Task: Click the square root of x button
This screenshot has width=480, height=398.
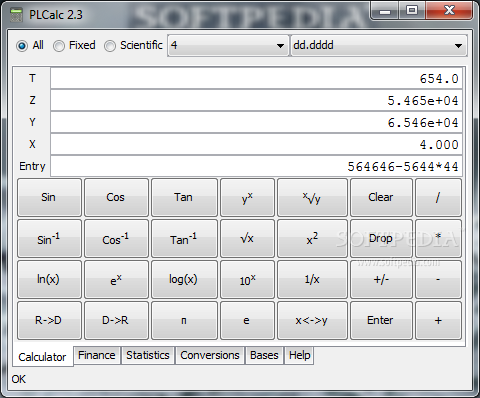Action: click(x=247, y=238)
